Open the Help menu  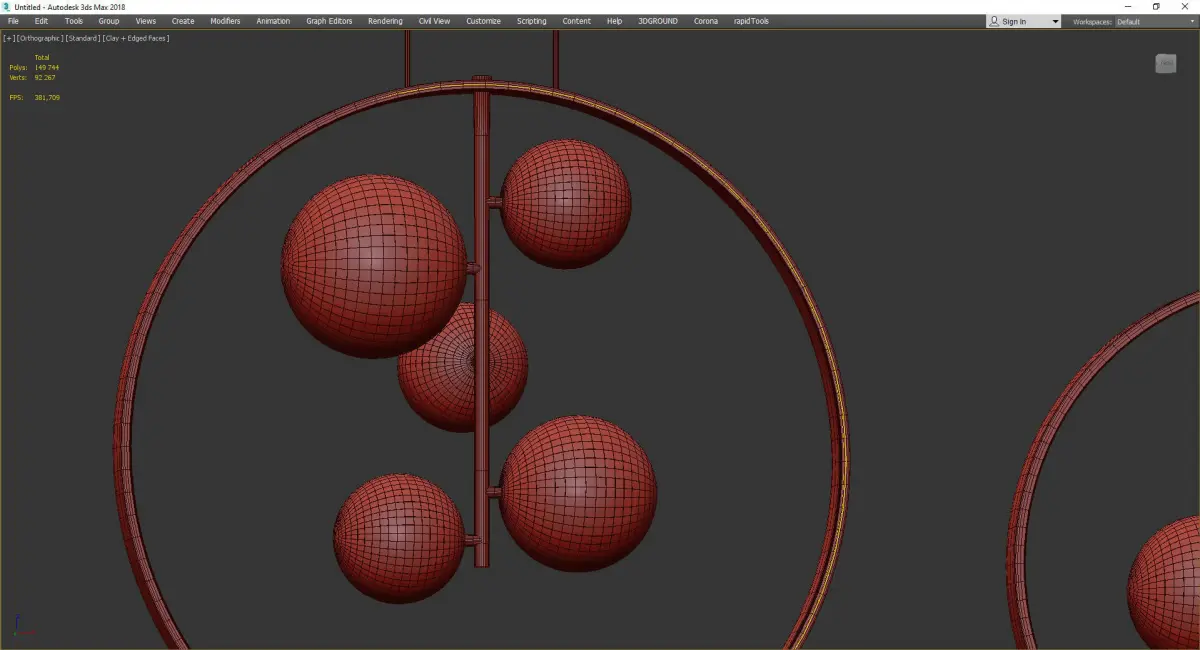614,21
